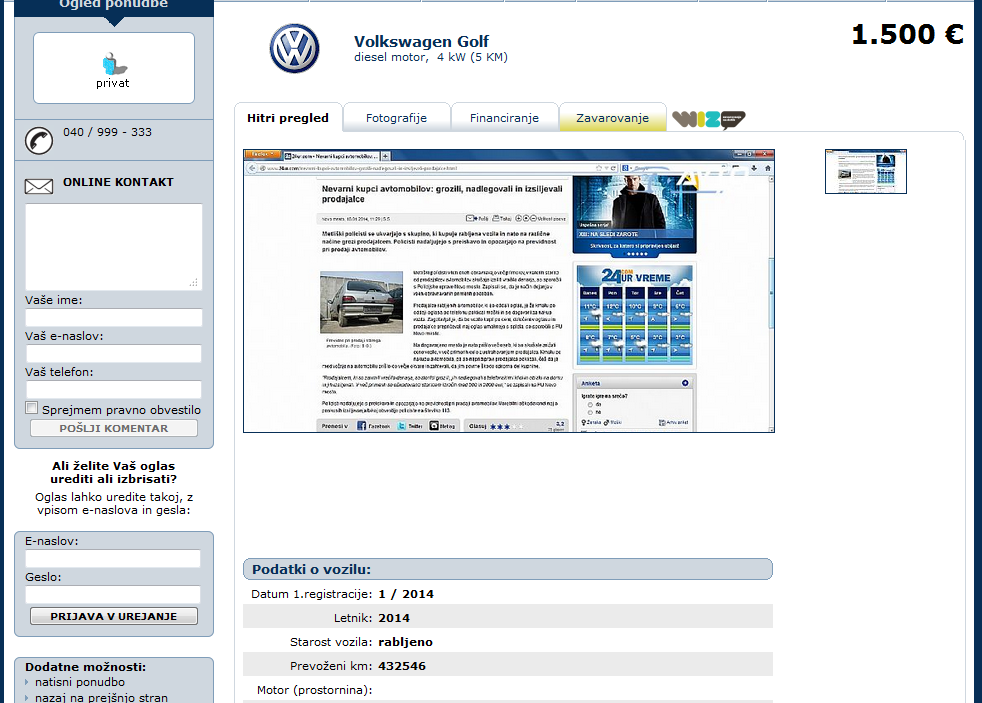Click the nazaj na prejšnjo stran link
This screenshot has height=703, width=982.
[101, 697]
